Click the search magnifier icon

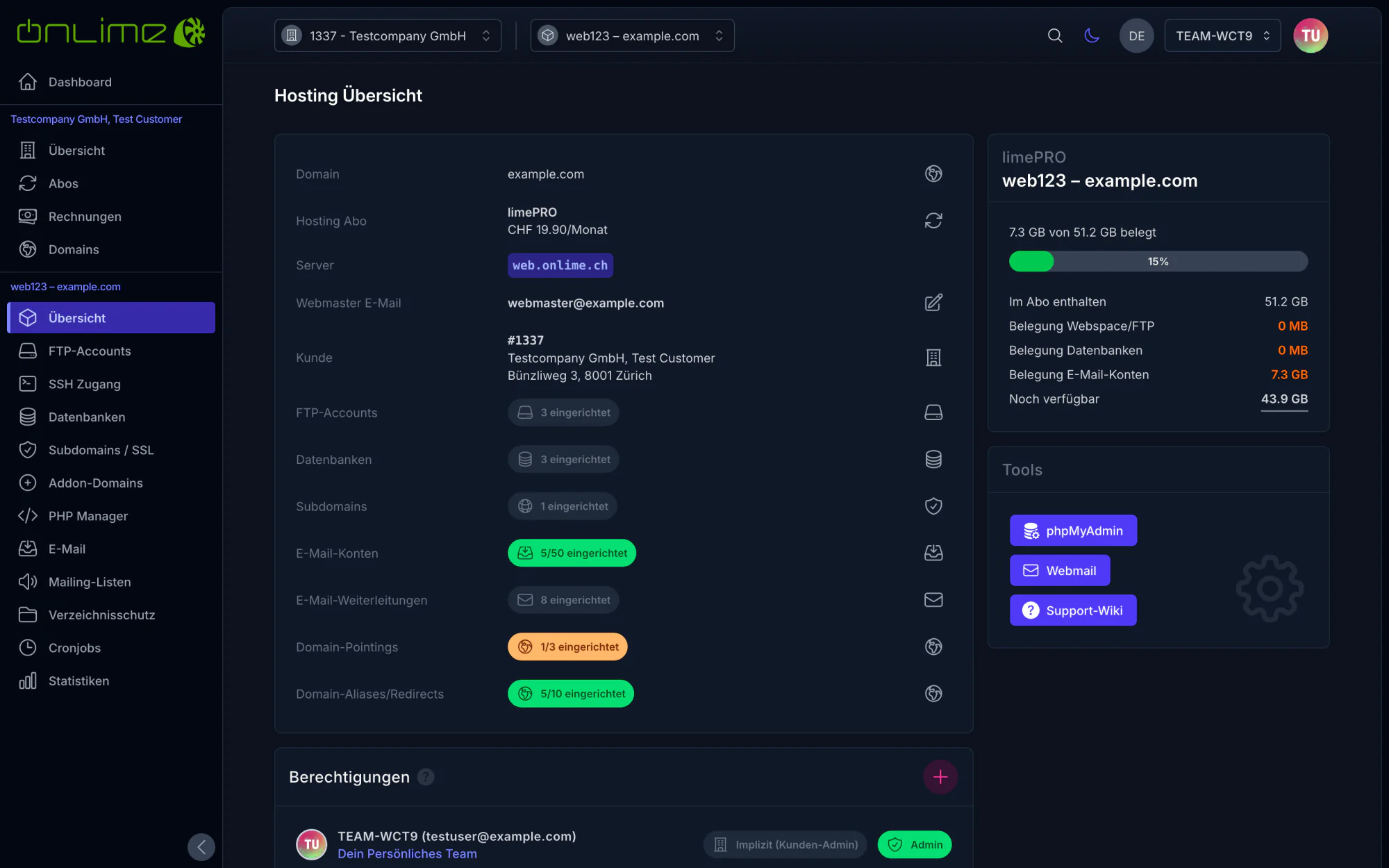click(1055, 35)
